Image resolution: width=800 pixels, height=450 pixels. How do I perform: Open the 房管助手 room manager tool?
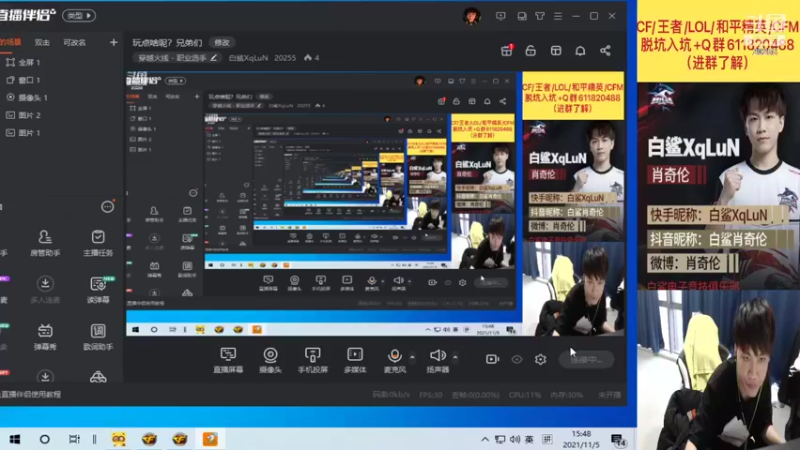45,243
